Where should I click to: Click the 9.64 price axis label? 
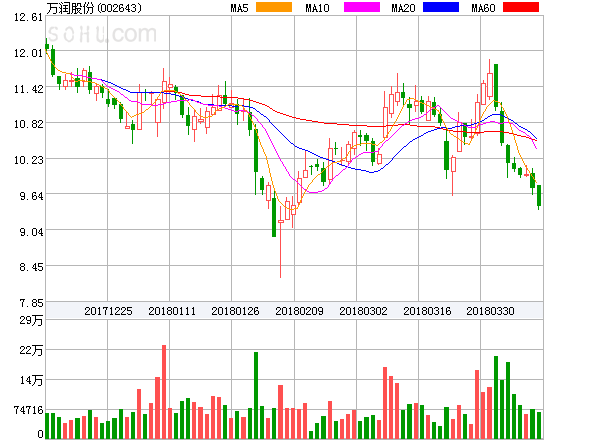(31, 196)
